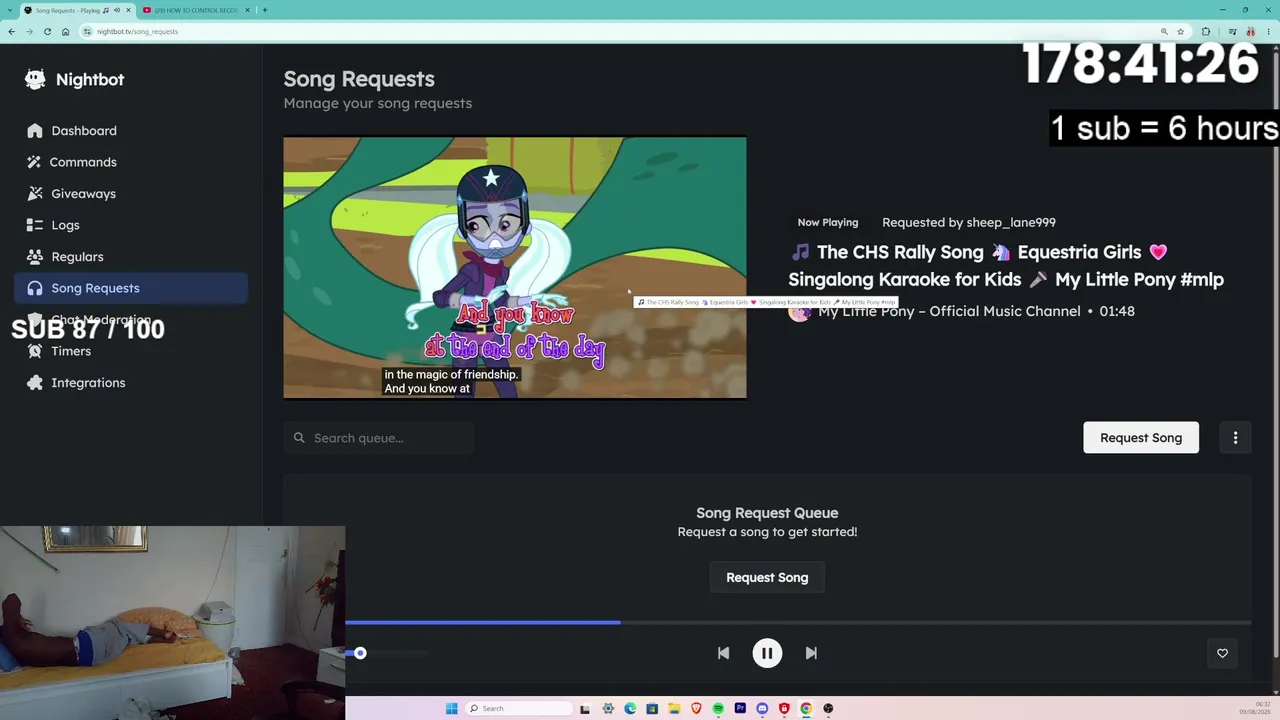This screenshot has width=1280, height=720.
Task: Click the Dashboard home icon
Action: point(35,131)
